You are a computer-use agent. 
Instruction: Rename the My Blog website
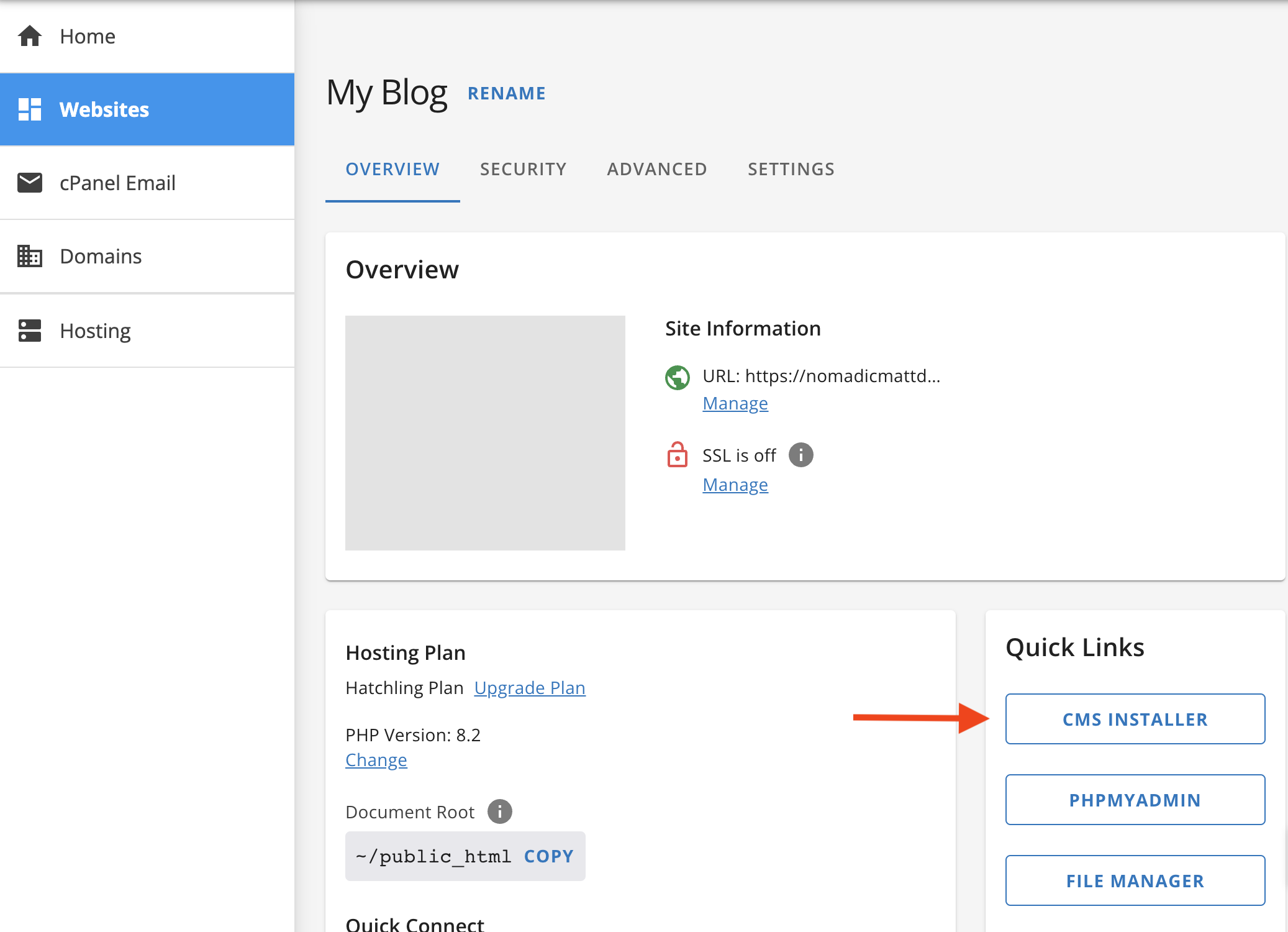pos(507,93)
